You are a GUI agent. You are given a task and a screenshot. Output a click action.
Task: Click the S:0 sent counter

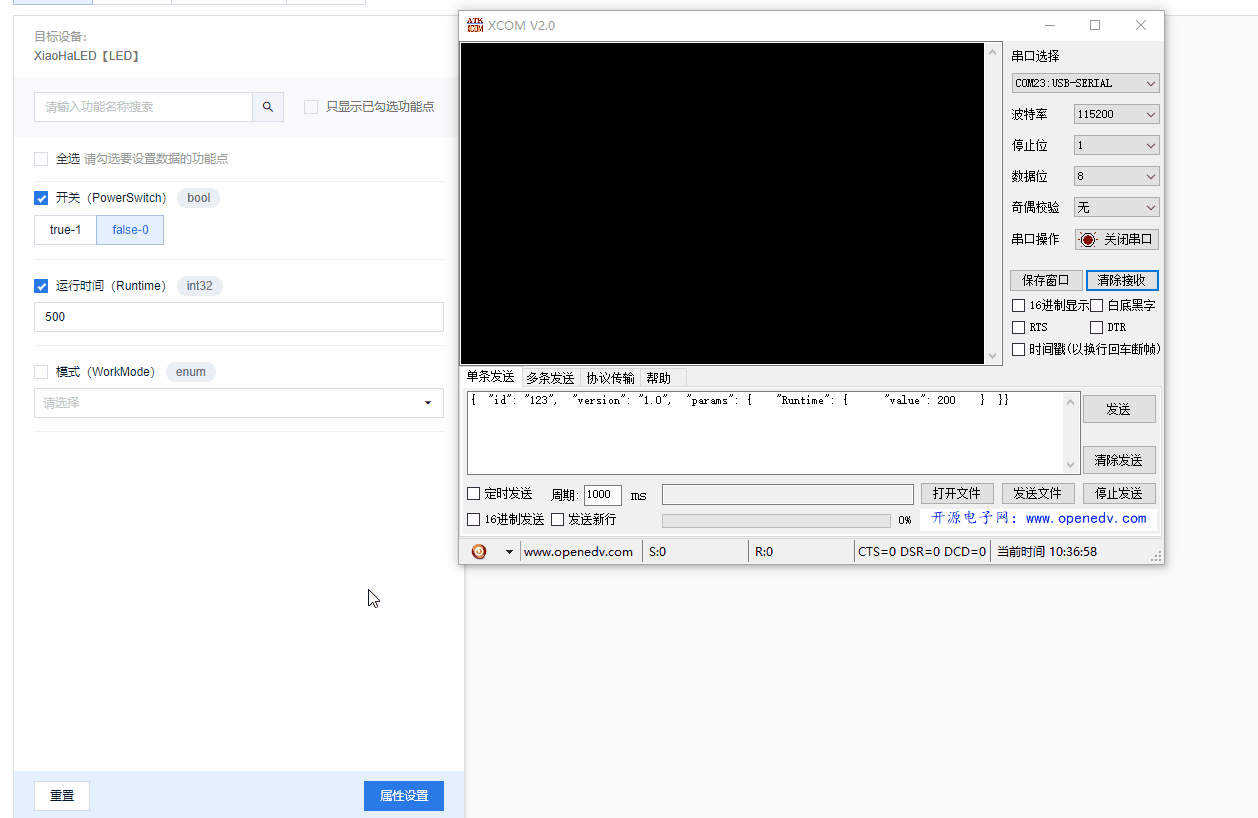coord(658,552)
